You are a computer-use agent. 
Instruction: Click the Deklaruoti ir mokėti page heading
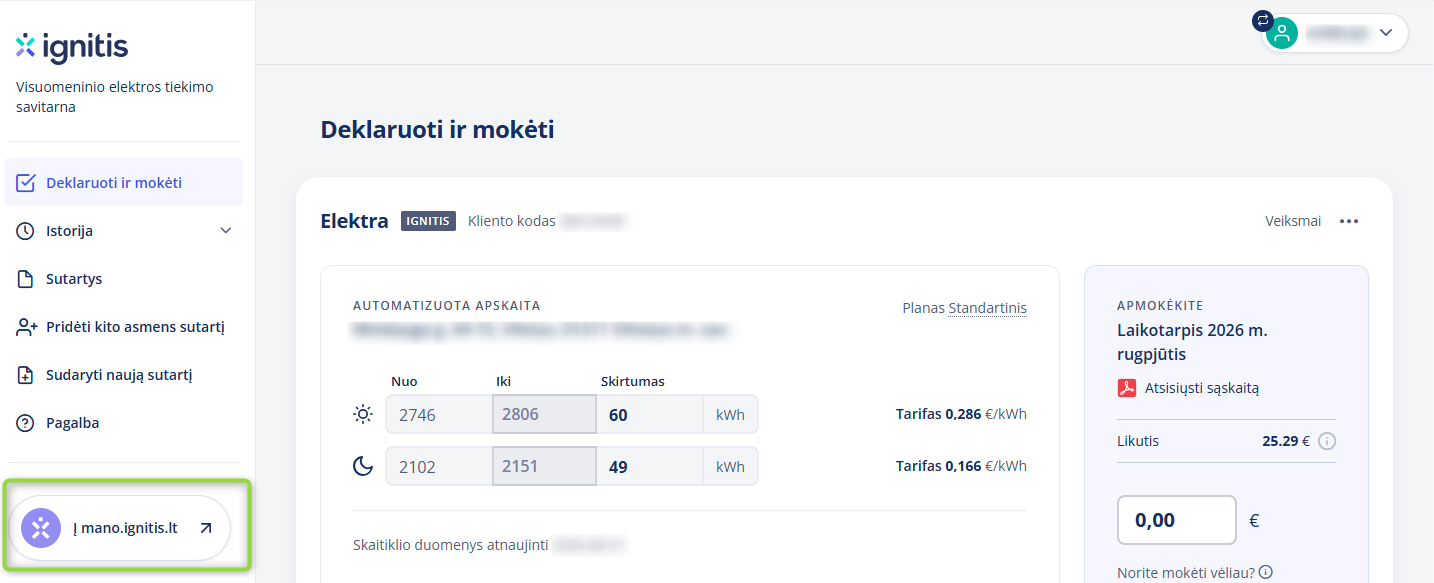tap(437, 129)
